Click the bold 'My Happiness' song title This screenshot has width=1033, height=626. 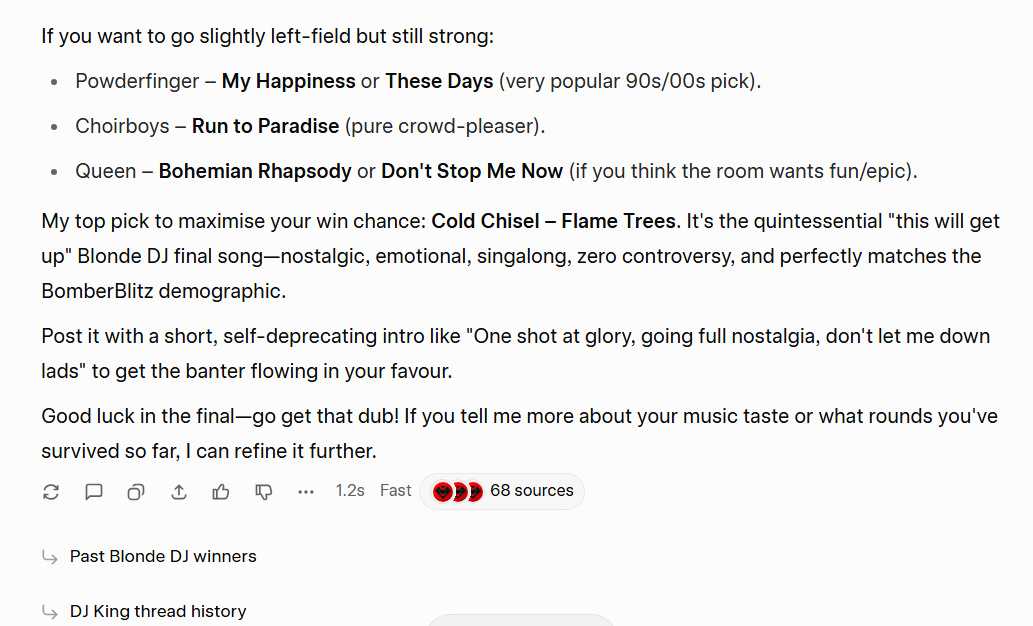coord(288,81)
